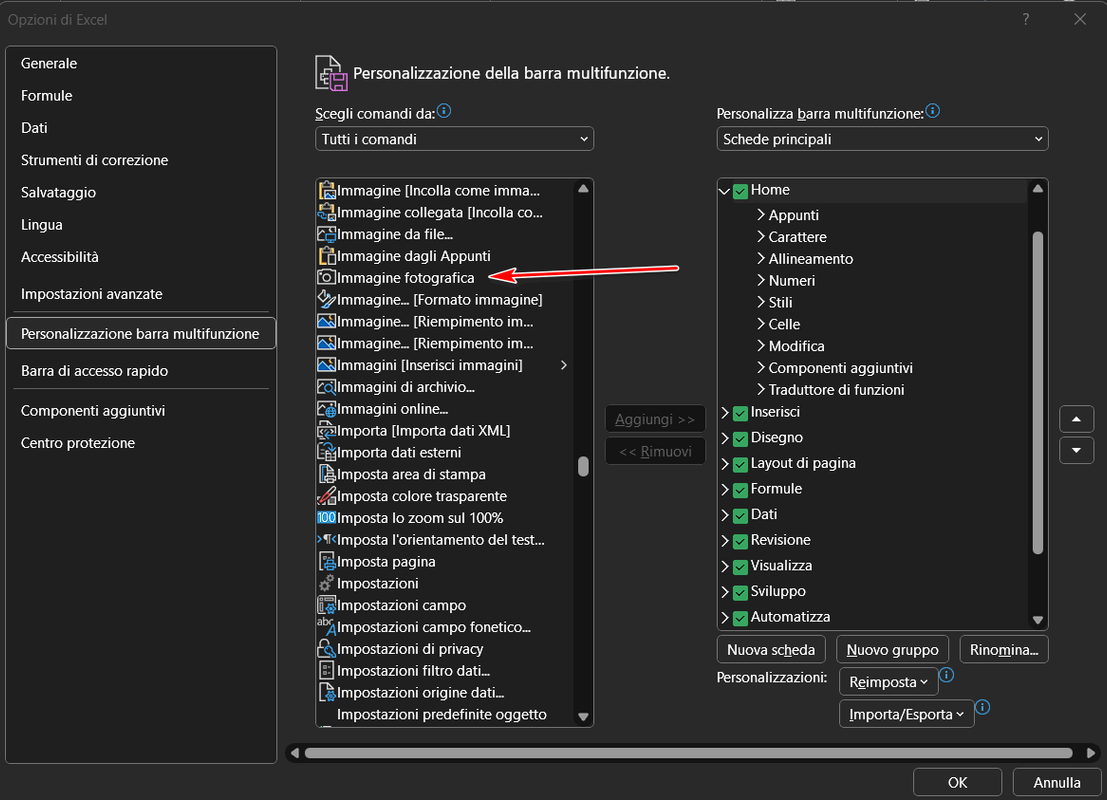
Task: Disable the Dati tab checkbox
Action: pyautogui.click(x=740, y=515)
